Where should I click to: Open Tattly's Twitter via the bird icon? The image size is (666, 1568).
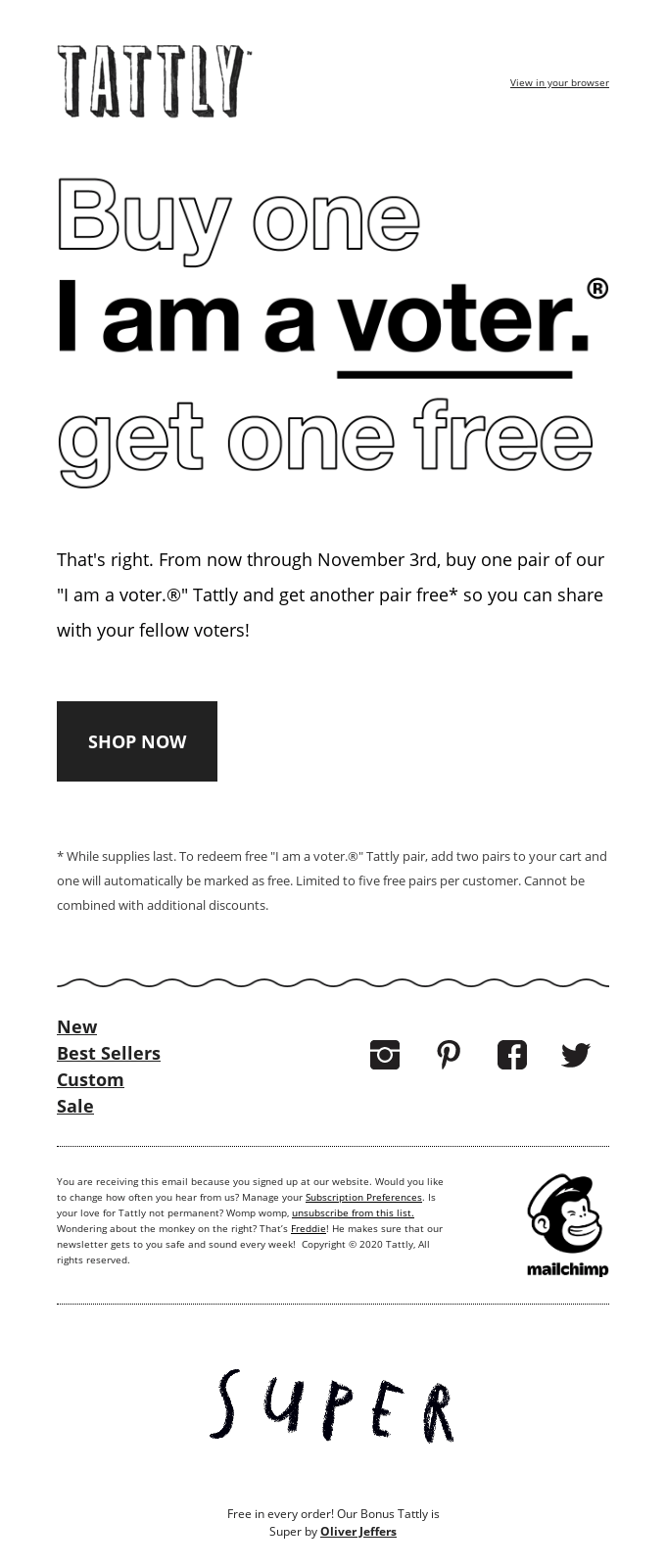pyautogui.click(x=577, y=1055)
